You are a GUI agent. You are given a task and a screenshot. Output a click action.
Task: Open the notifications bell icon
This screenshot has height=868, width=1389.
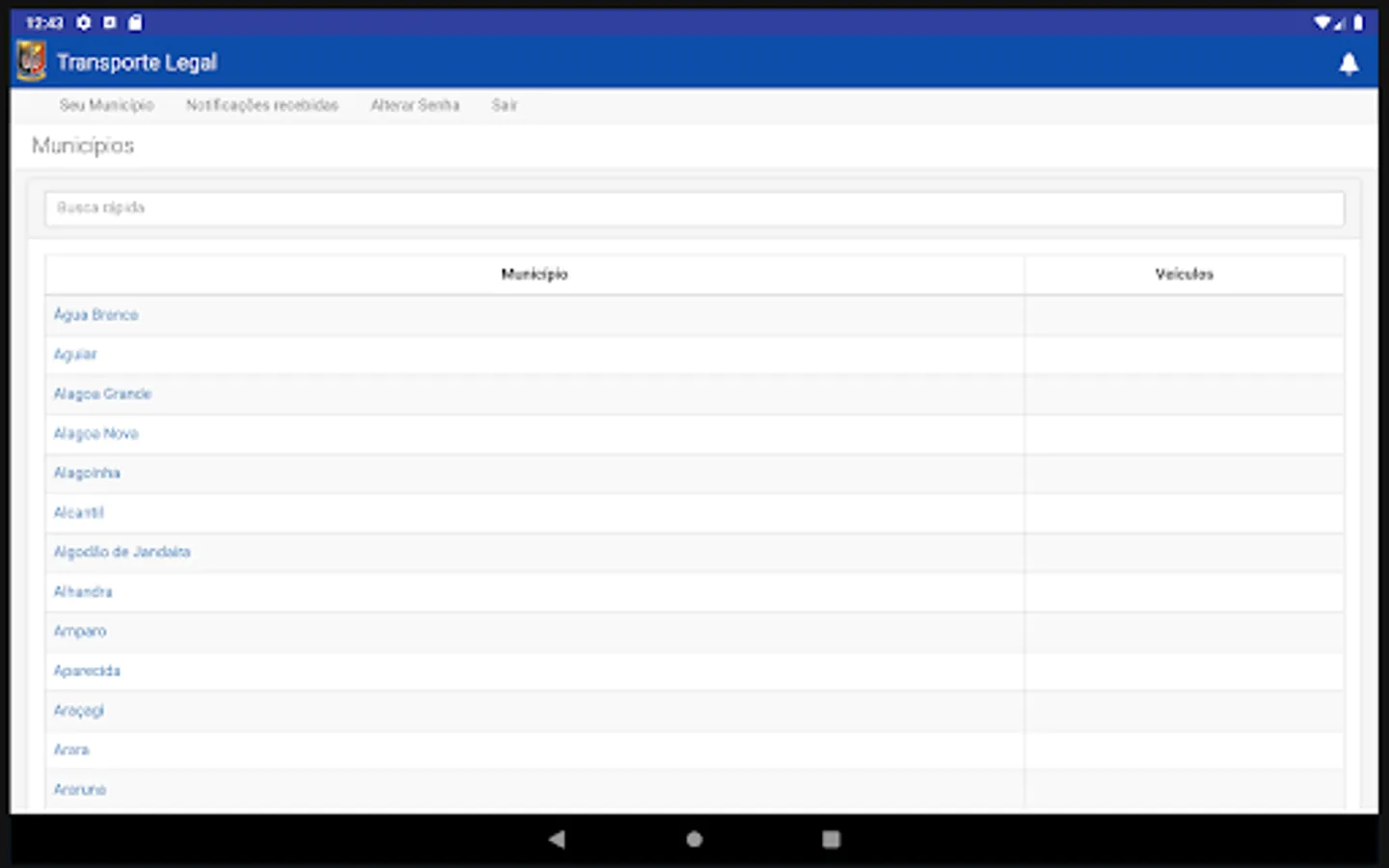coord(1348,64)
